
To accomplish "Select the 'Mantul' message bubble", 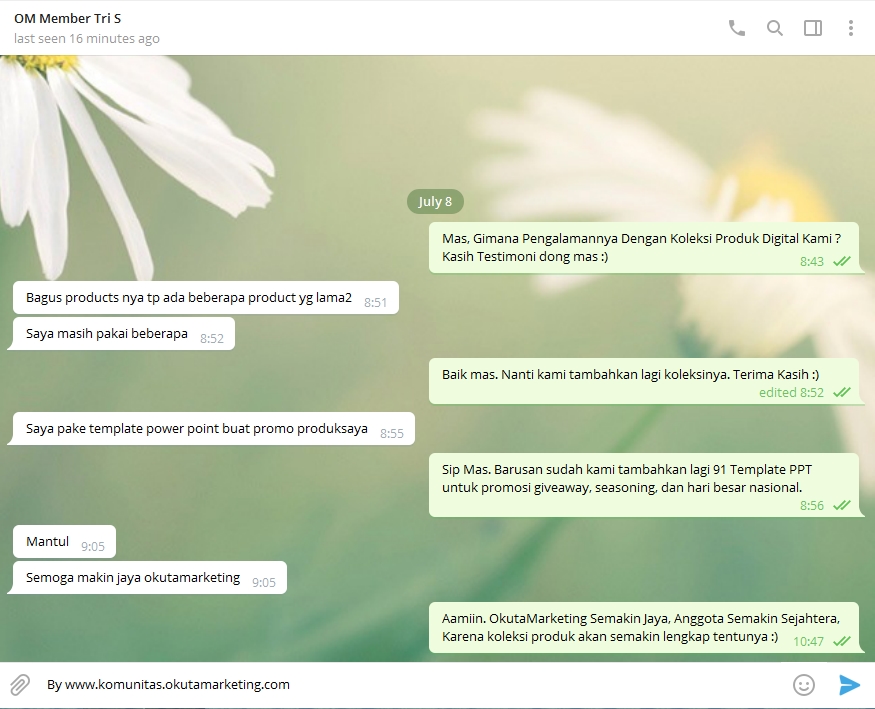I will [64, 542].
